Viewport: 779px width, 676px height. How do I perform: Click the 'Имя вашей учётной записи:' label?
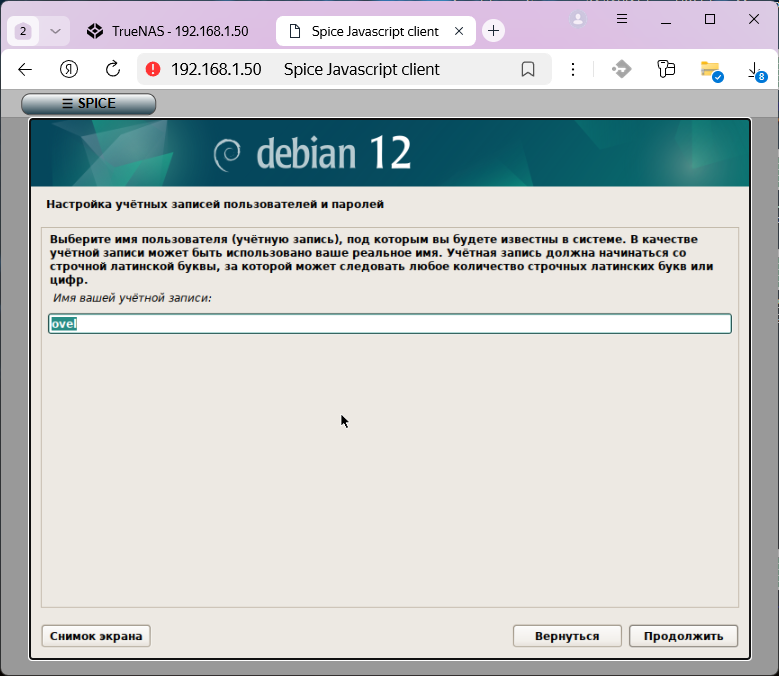(x=132, y=298)
